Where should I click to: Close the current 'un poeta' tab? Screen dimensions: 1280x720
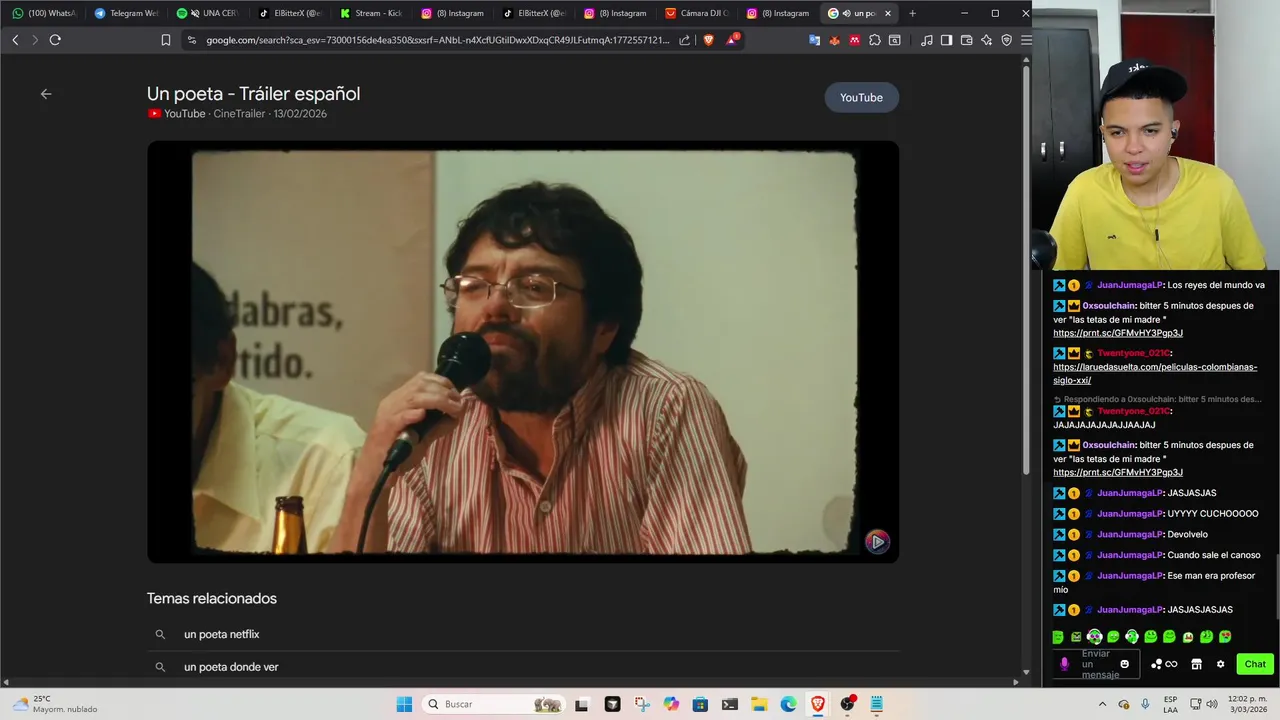coord(887,13)
